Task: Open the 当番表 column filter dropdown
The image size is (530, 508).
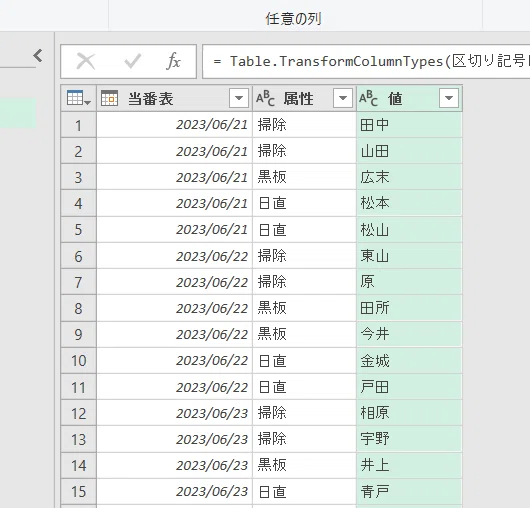Action: pos(239,98)
